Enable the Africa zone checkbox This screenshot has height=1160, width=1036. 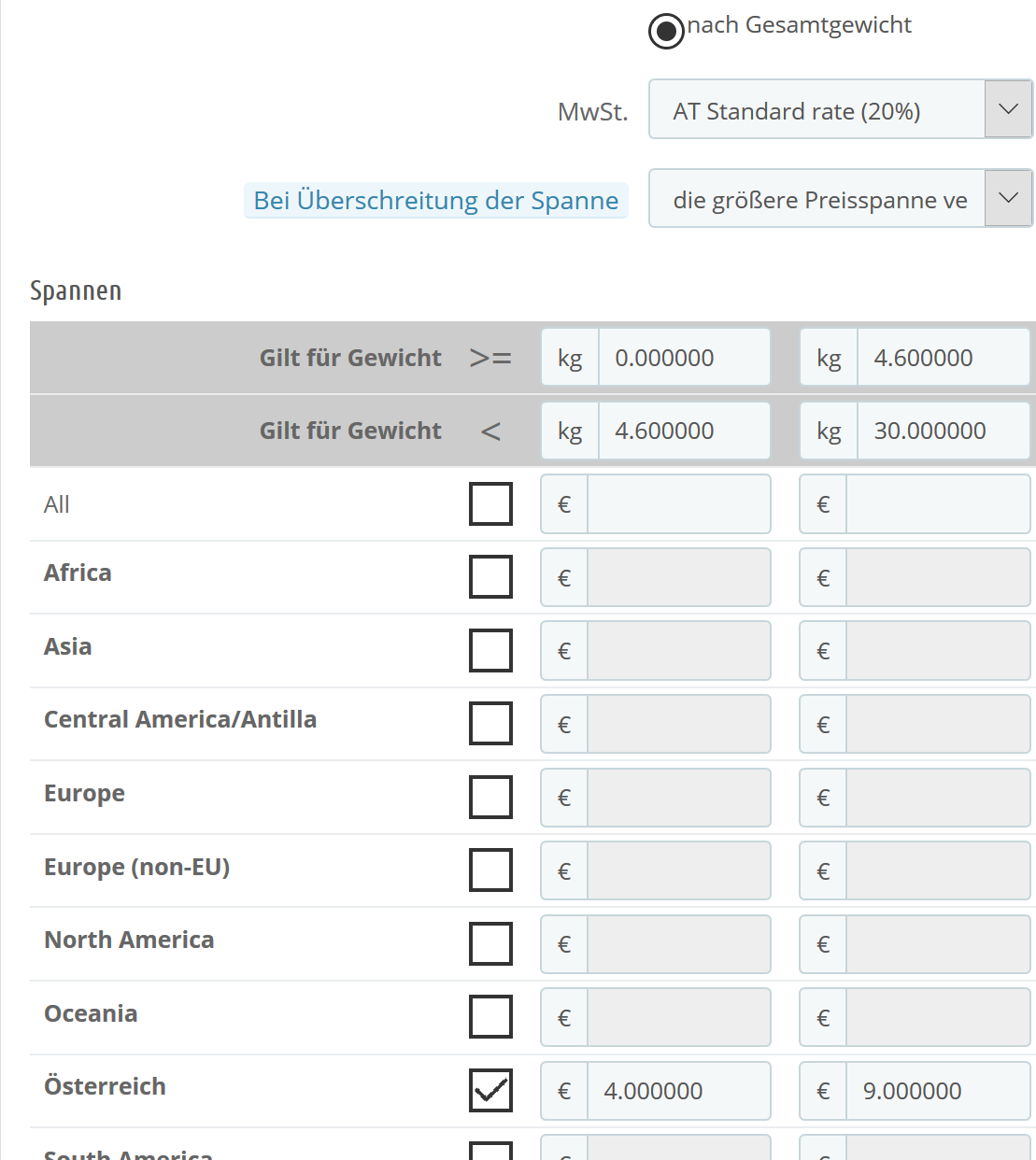click(x=490, y=577)
